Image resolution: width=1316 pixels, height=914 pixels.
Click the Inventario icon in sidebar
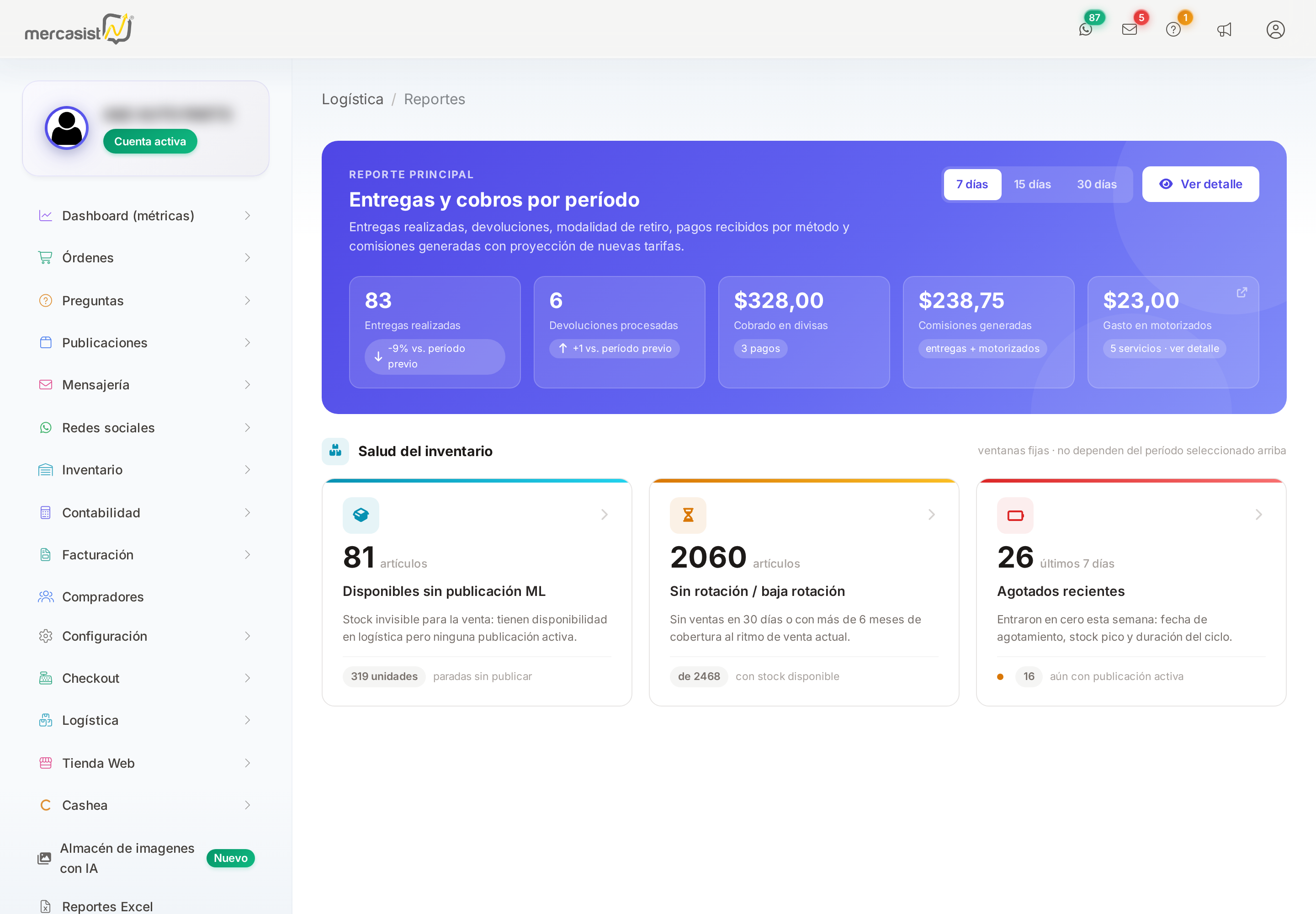click(x=45, y=470)
